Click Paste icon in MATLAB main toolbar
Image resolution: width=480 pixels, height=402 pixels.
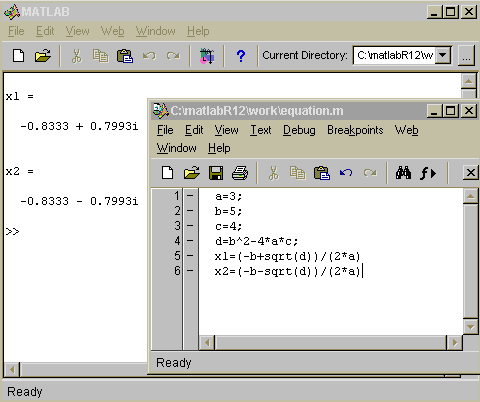125,55
